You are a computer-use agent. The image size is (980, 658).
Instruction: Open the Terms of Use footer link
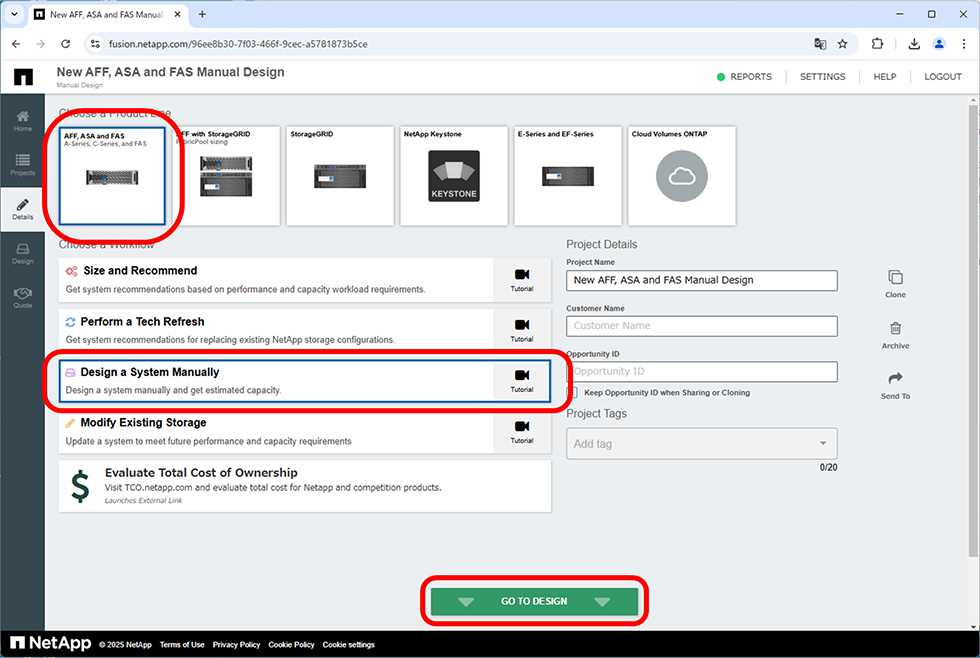tap(182, 644)
